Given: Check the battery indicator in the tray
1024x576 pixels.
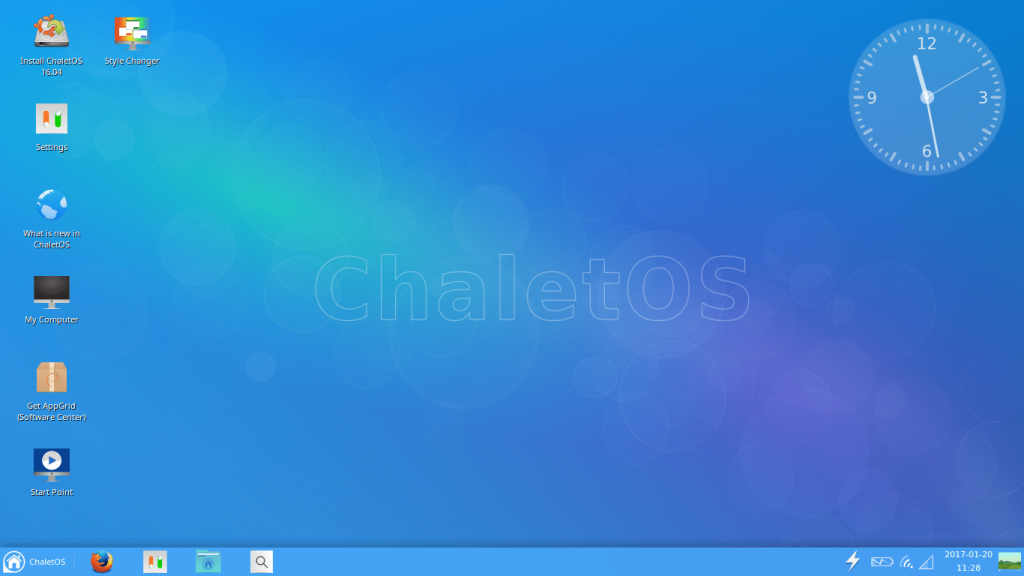Looking at the screenshot, I should 882,562.
